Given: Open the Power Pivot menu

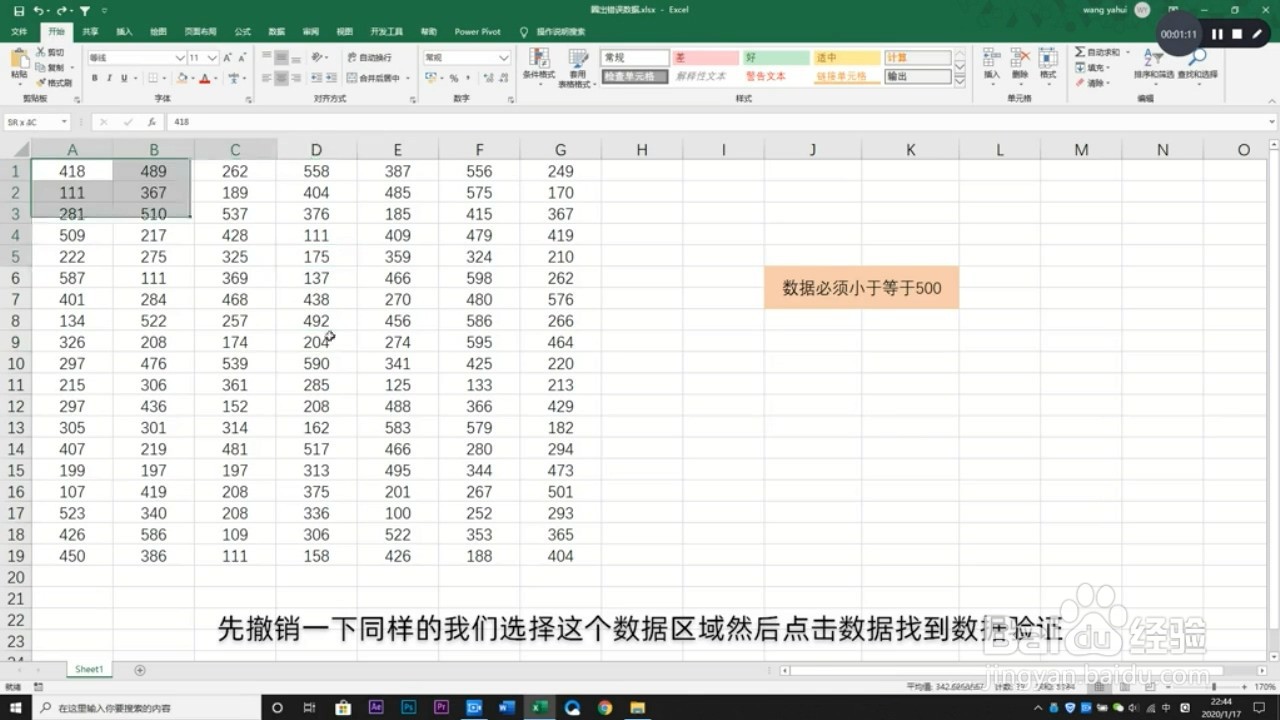Looking at the screenshot, I should pos(477,31).
